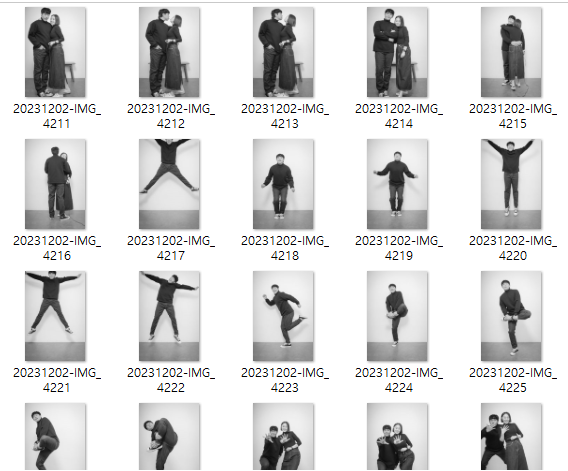Select the thumbnail of 20231202-IMG_4211

pos(55,52)
